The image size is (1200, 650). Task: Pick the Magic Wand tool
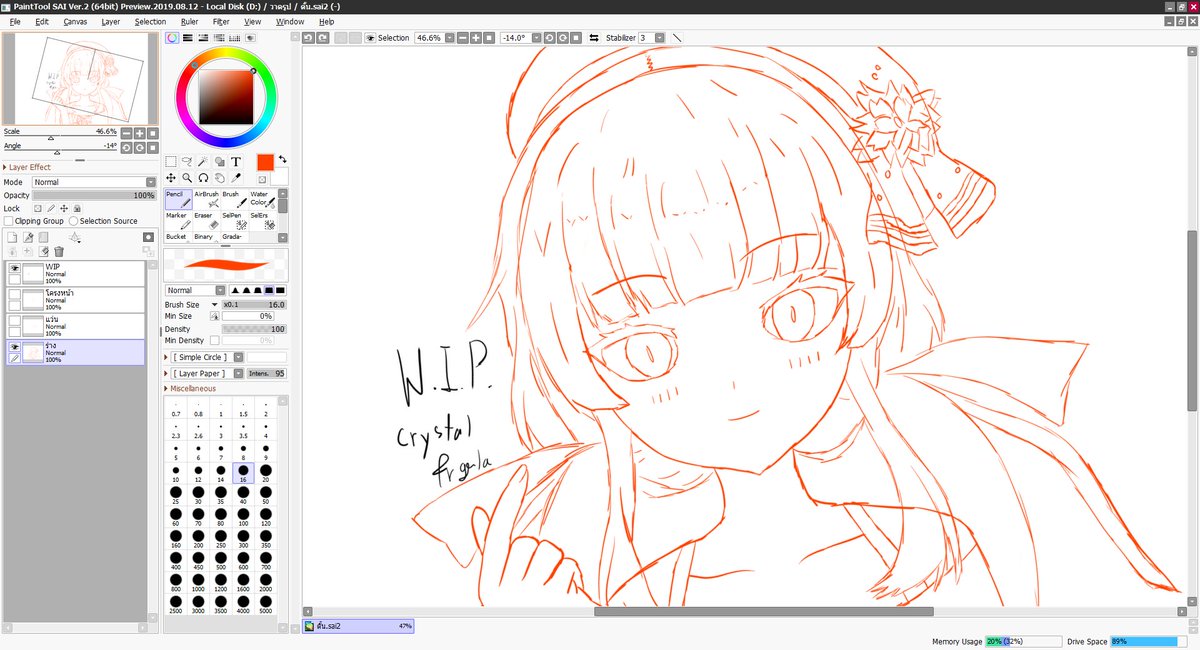(x=203, y=161)
